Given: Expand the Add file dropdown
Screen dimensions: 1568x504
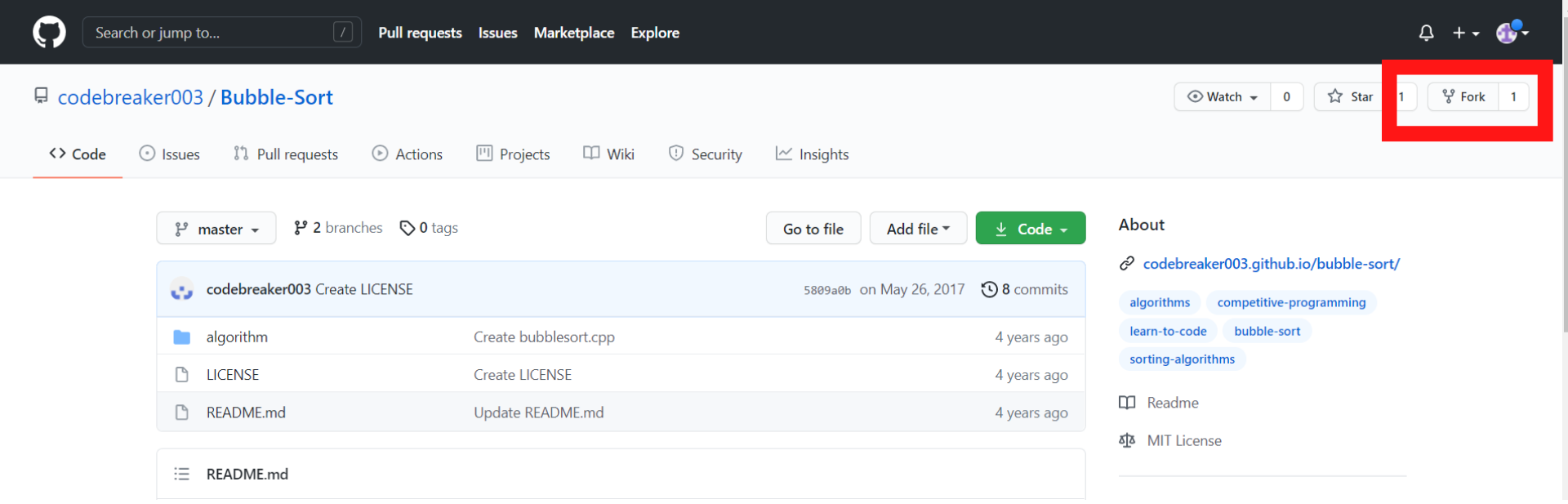Looking at the screenshot, I should coord(918,229).
